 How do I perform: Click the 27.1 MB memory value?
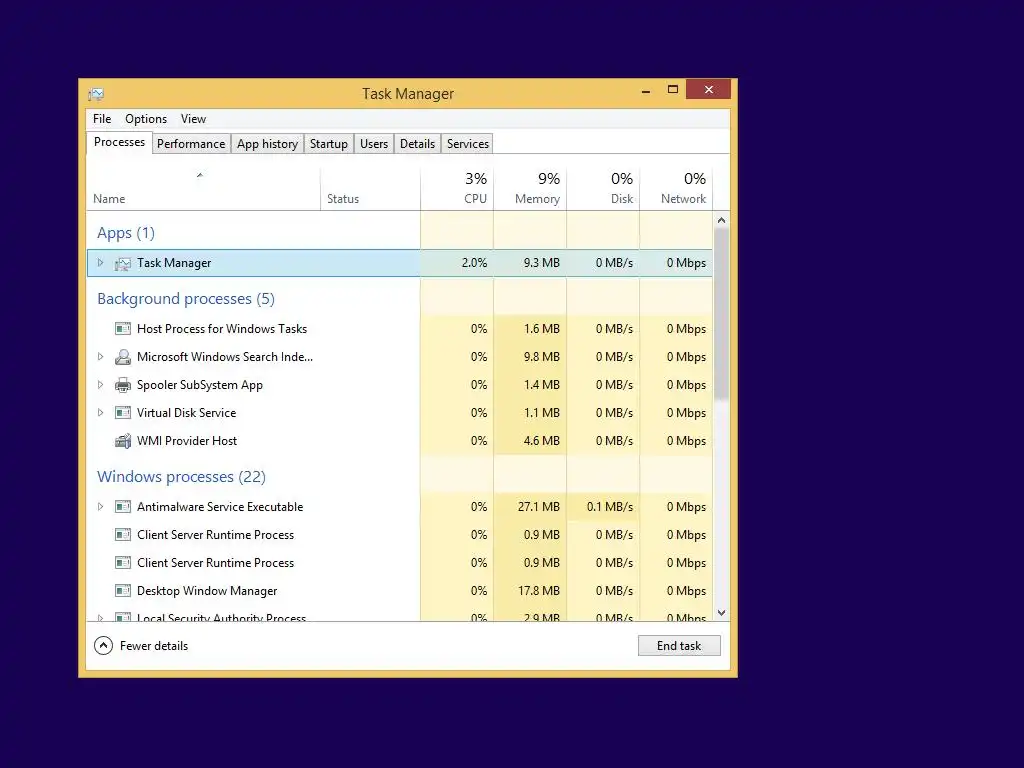pyautogui.click(x=538, y=506)
